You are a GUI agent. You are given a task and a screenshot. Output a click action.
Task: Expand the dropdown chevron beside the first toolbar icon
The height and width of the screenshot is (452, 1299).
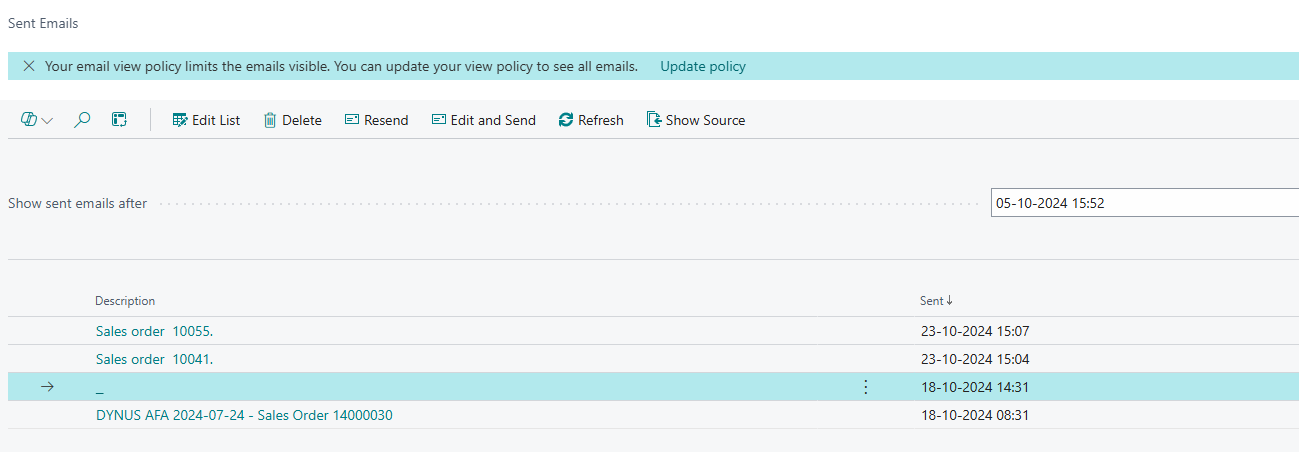(x=47, y=121)
